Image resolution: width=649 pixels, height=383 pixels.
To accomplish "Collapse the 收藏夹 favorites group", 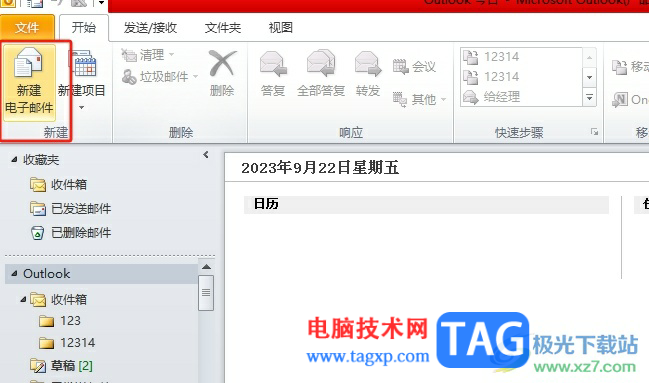I will (14, 159).
